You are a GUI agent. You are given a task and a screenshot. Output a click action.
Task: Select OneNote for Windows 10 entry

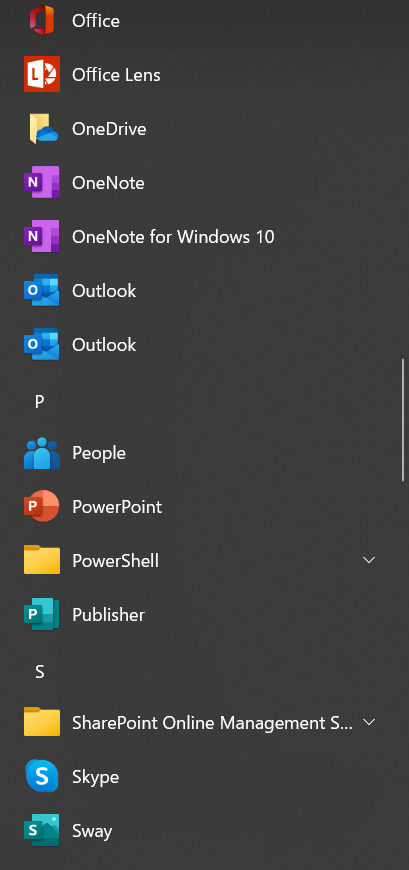click(200, 237)
